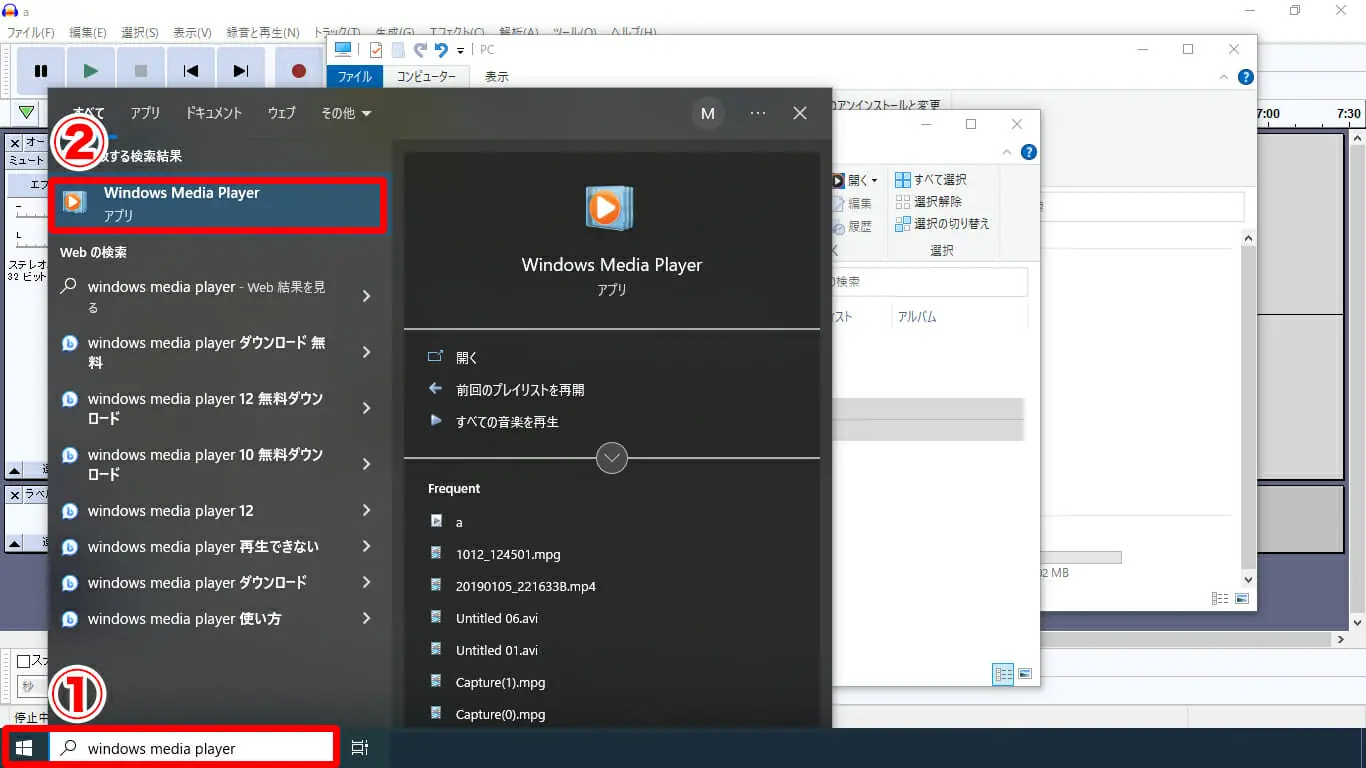Screen dimensions: 1366x768
Task: Click the computer icon in PC title bar
Action: pos(343,49)
